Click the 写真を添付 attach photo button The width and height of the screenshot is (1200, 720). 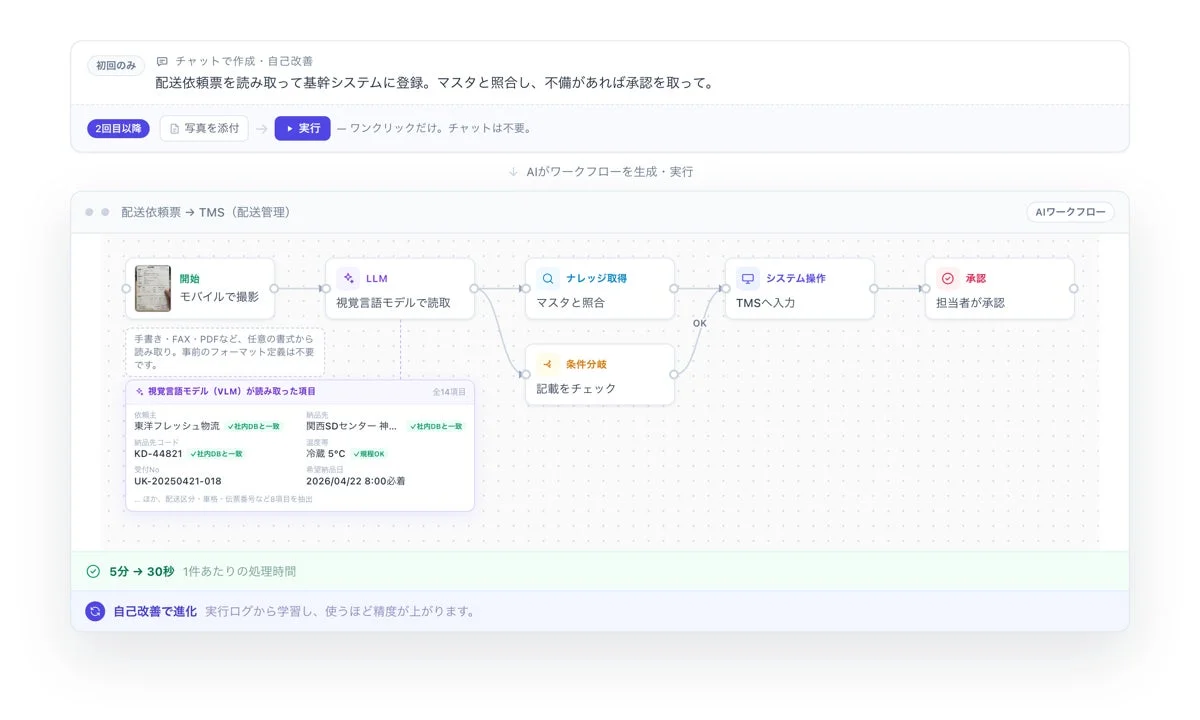click(x=204, y=128)
